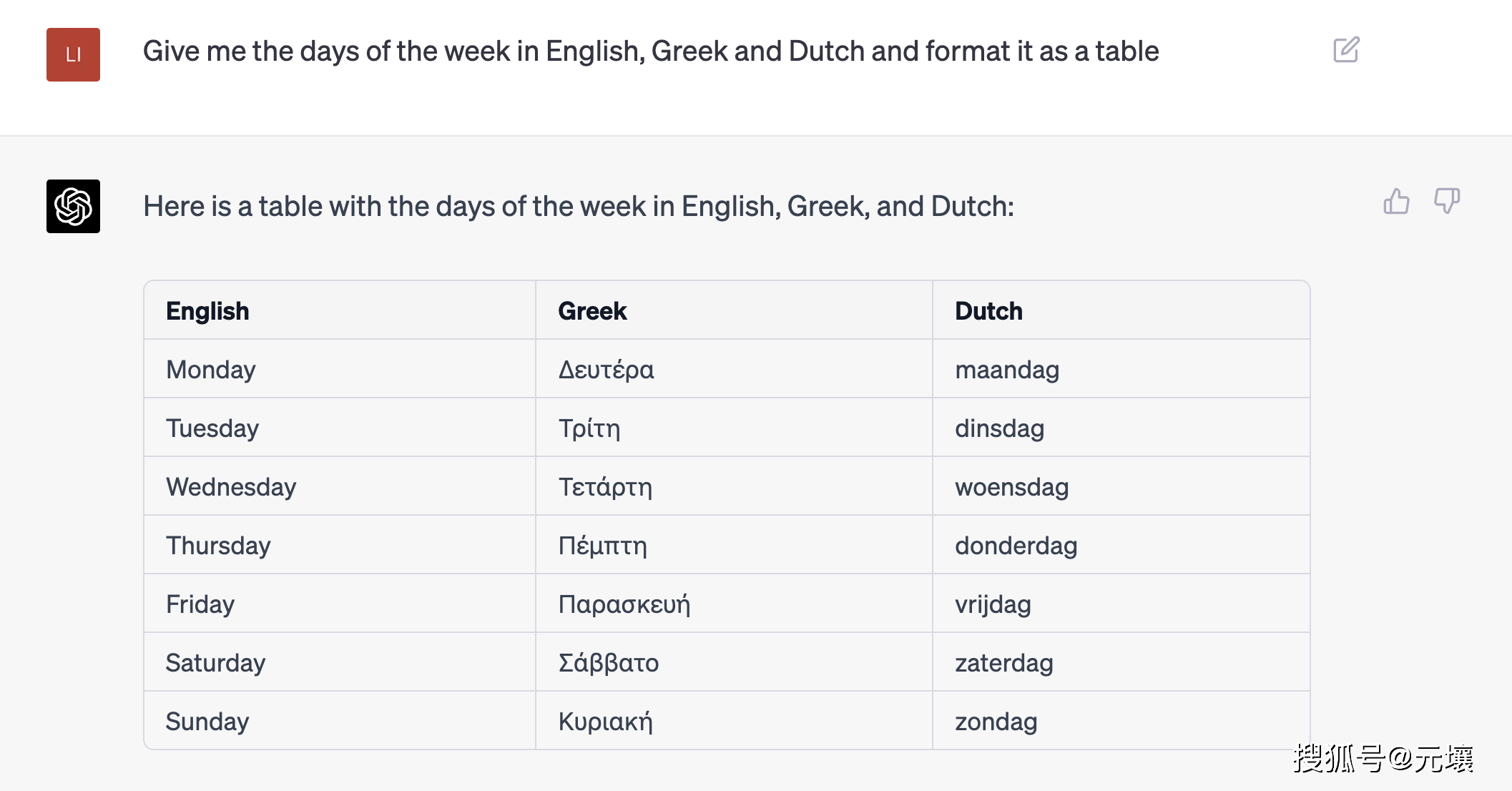The image size is (1512, 791).
Task: Click the woensdag cell
Action: [x=1121, y=486]
